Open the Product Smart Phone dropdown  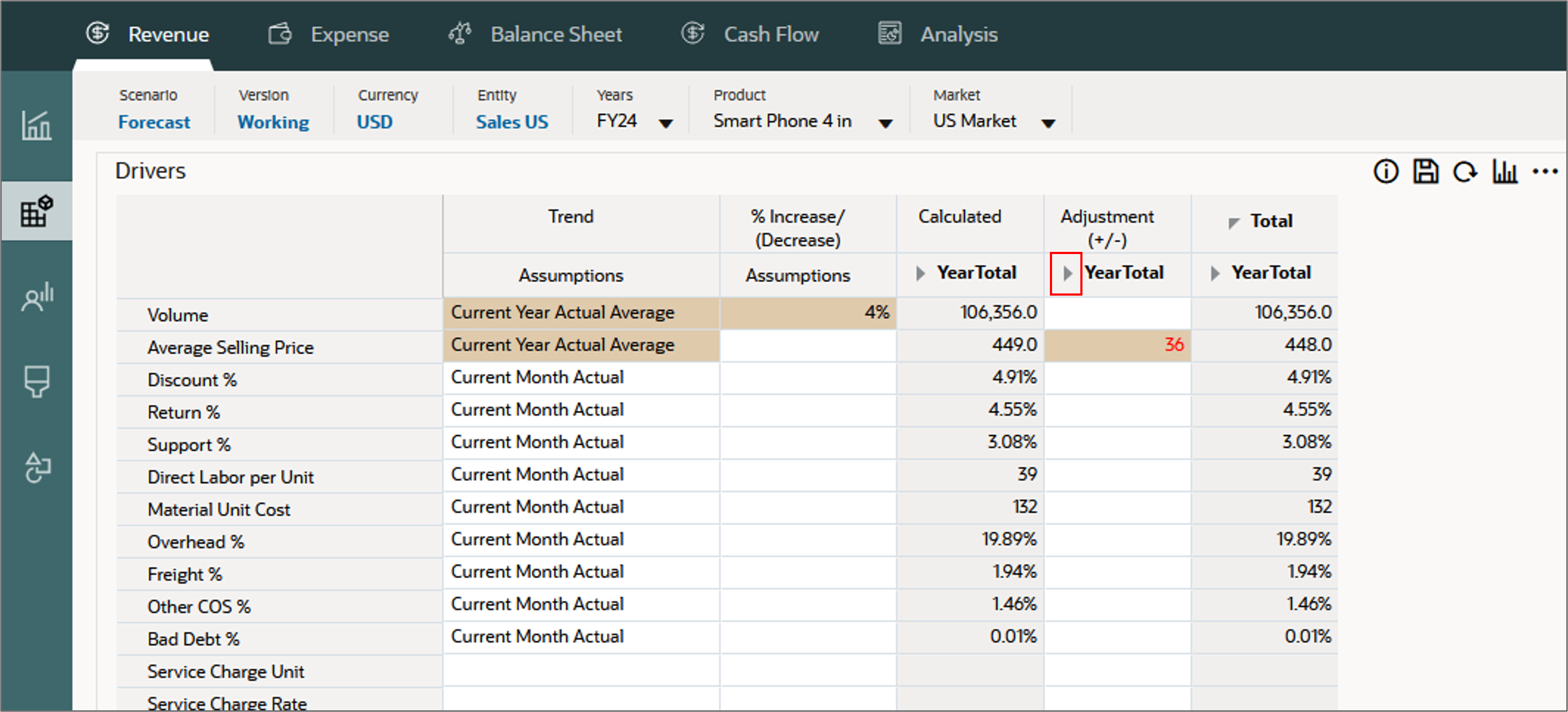pyautogui.click(x=886, y=123)
